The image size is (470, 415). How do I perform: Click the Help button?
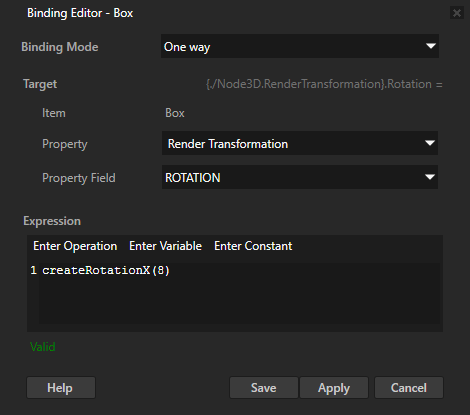(61, 388)
